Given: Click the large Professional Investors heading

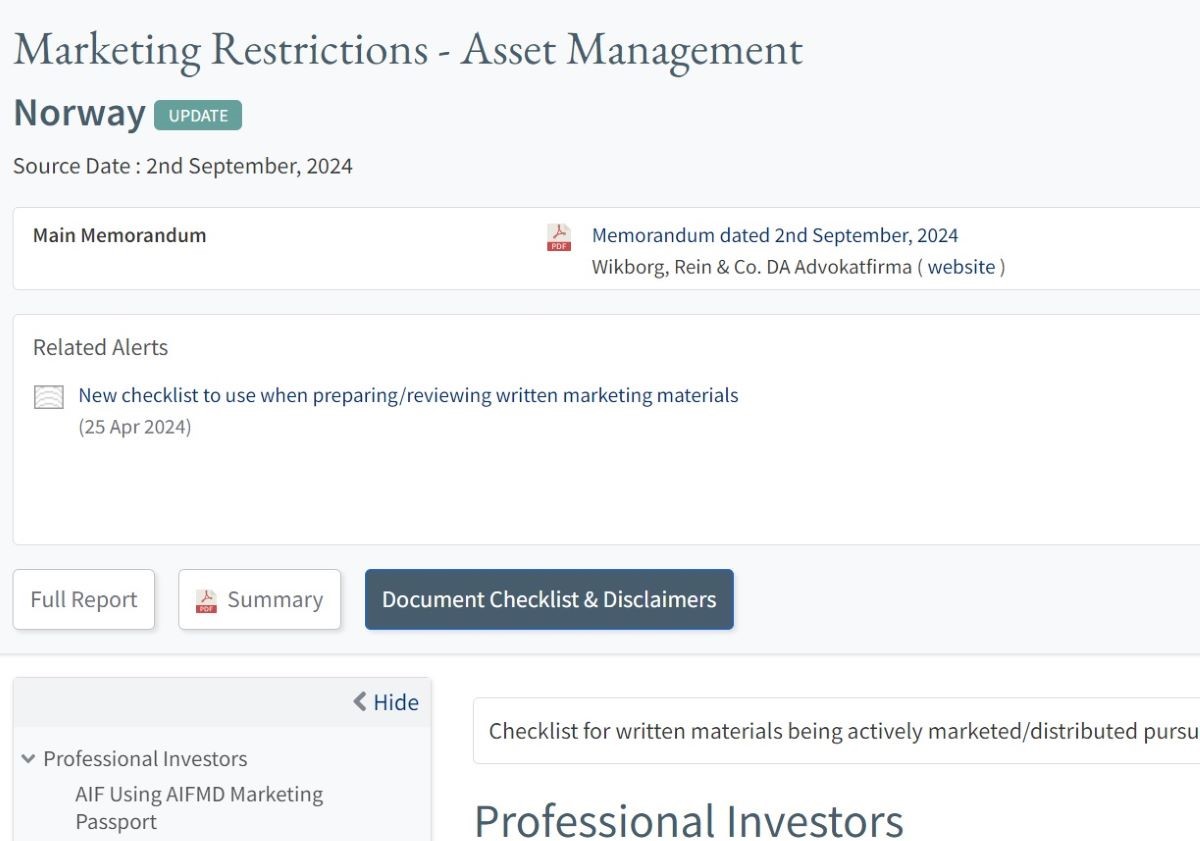Looking at the screenshot, I should tap(689, 820).
